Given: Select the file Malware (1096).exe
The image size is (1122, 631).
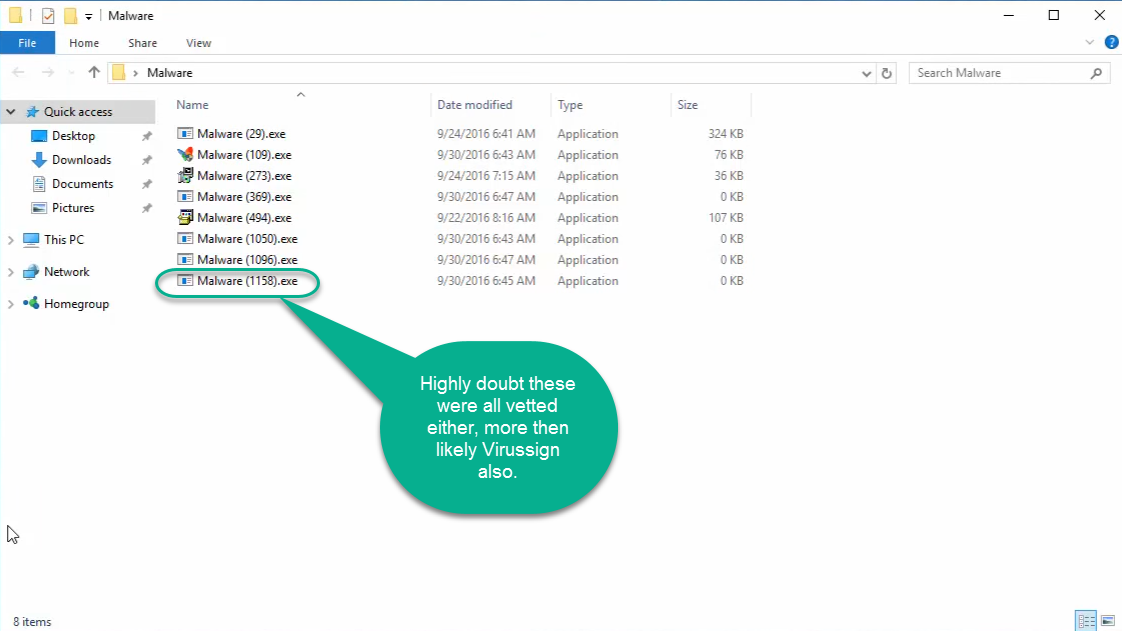Looking at the screenshot, I should pos(247,260).
